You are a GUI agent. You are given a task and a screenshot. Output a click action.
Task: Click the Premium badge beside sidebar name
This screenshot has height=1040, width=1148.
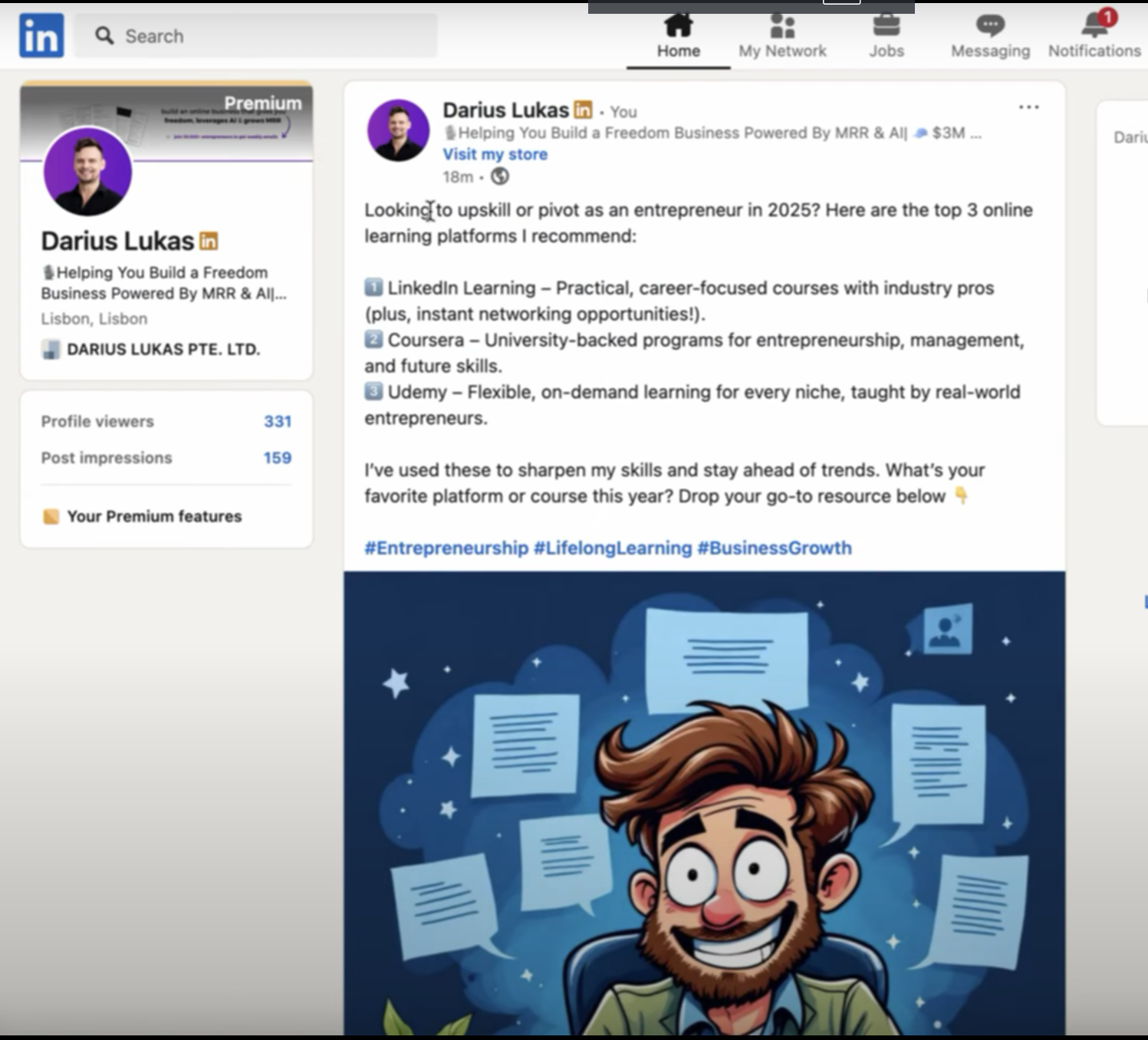coord(209,241)
